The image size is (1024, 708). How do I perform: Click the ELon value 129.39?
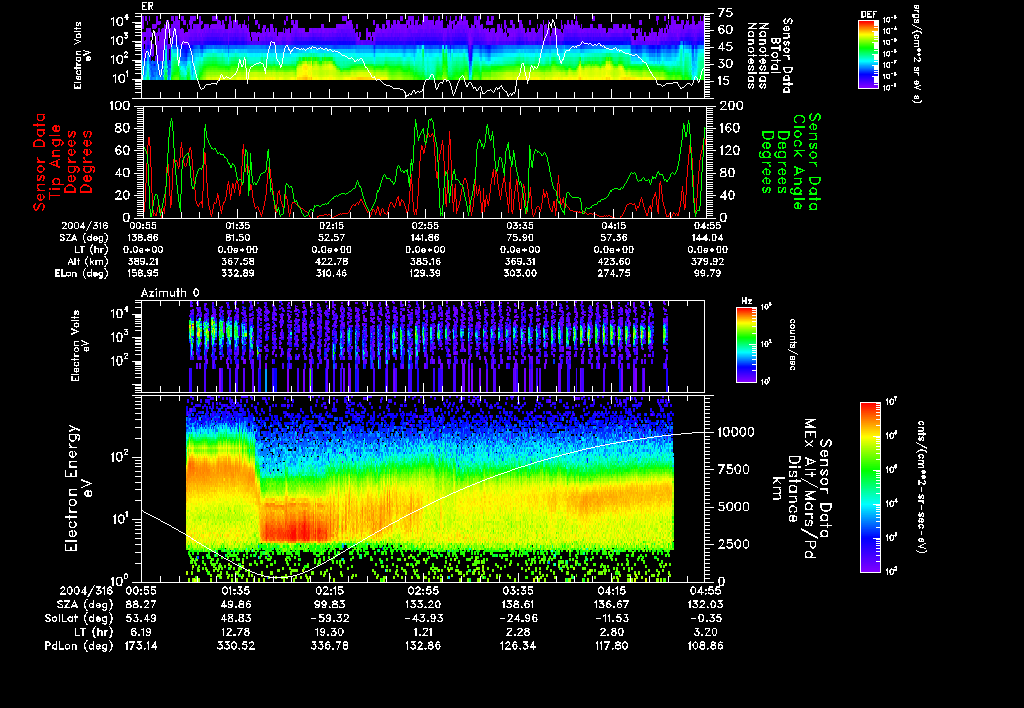point(425,274)
